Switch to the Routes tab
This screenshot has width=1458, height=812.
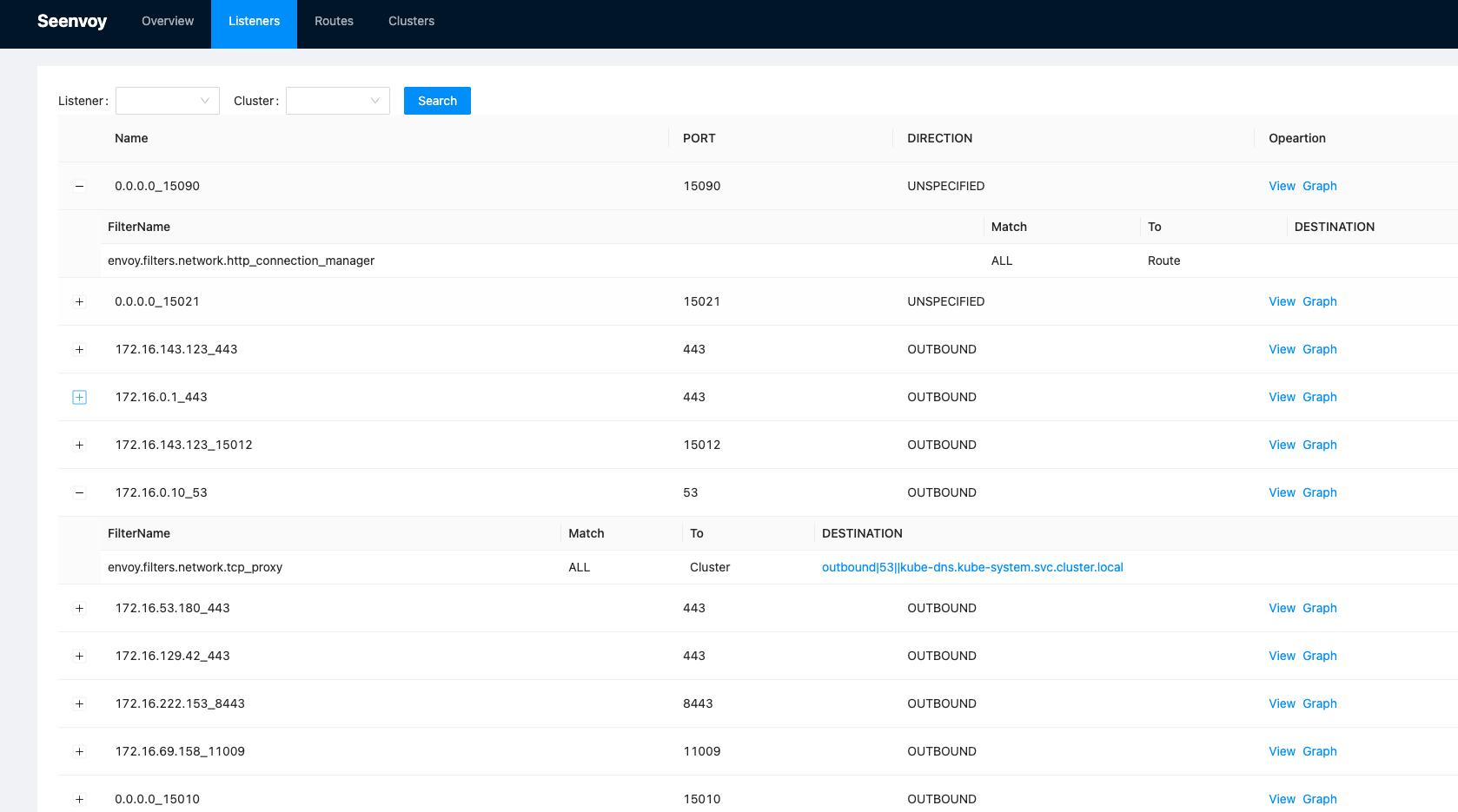[x=334, y=21]
